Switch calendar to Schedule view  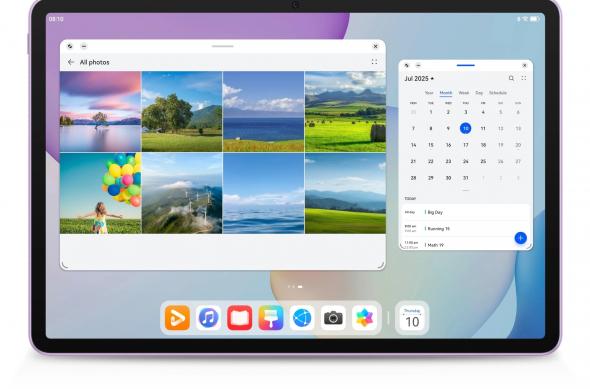[x=498, y=93]
